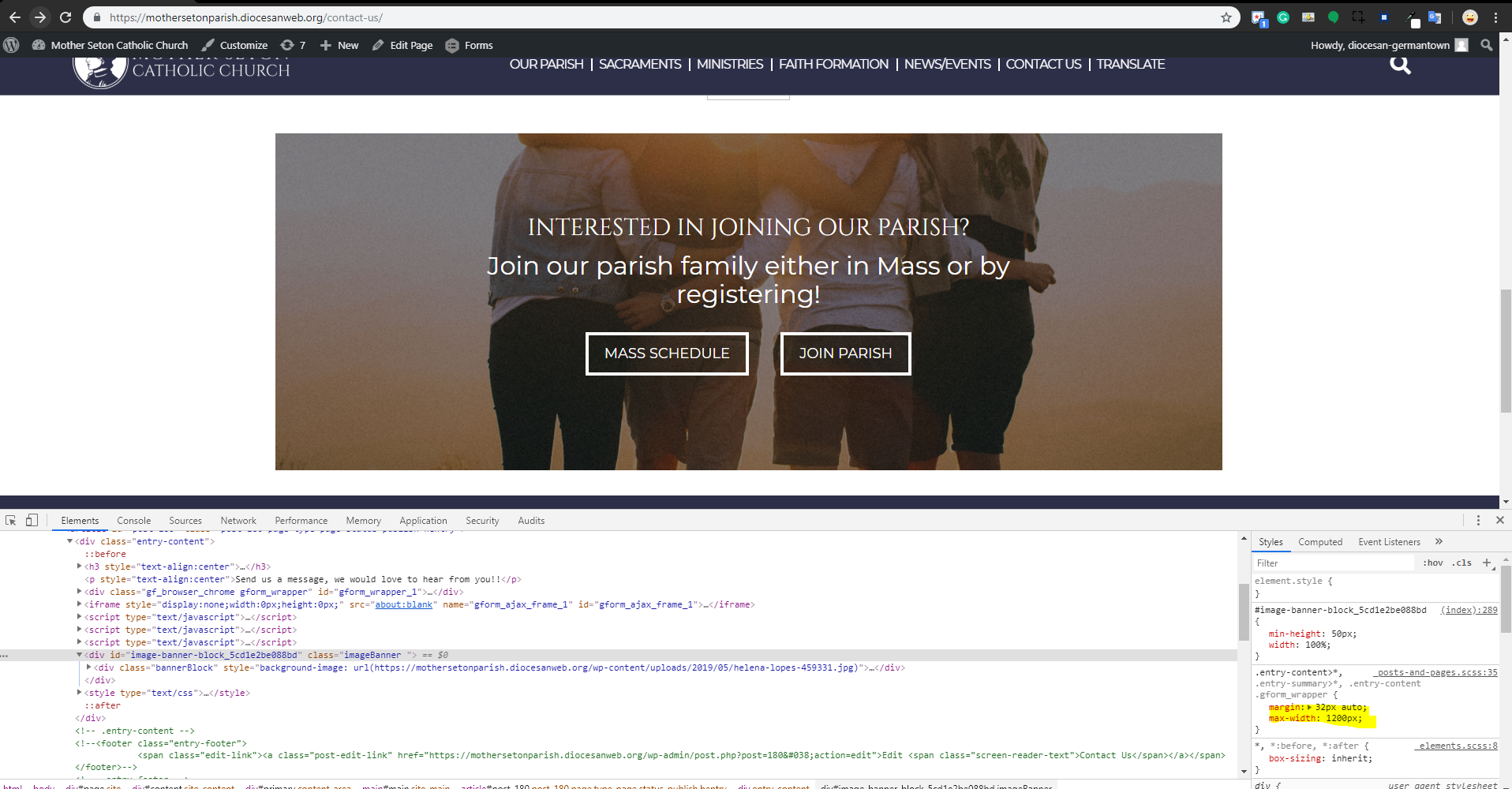The height and width of the screenshot is (789, 1512).
Task: Open the WordPress logo admin menu
Action: click(11, 45)
